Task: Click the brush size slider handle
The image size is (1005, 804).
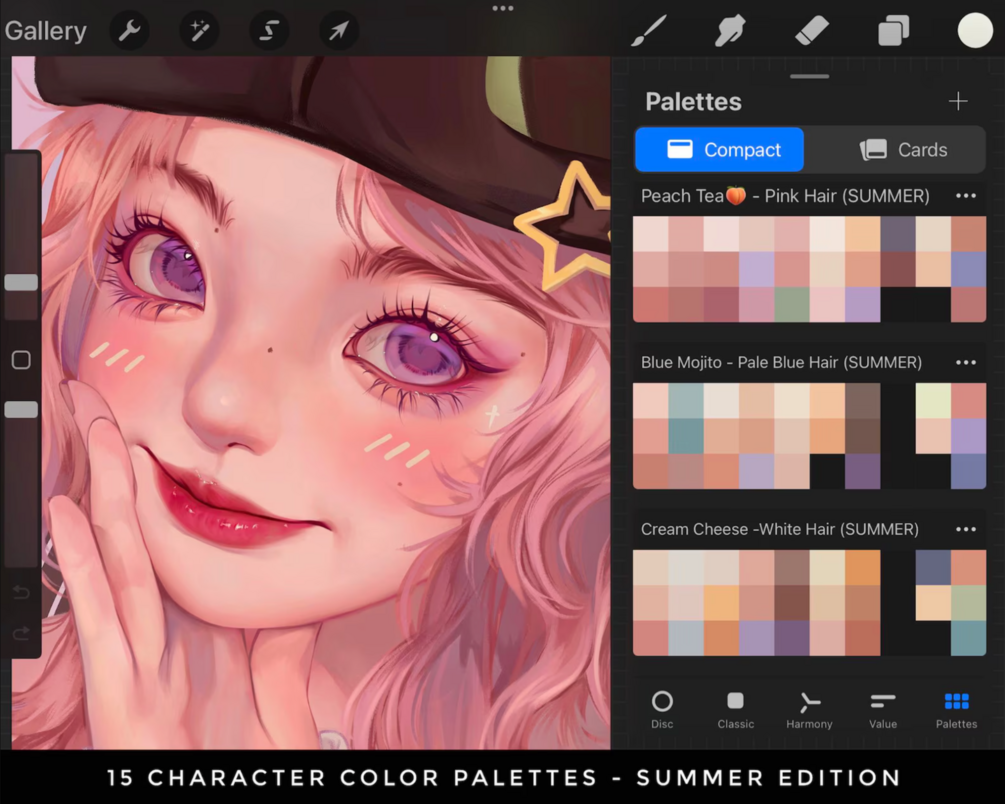Action: click(21, 282)
